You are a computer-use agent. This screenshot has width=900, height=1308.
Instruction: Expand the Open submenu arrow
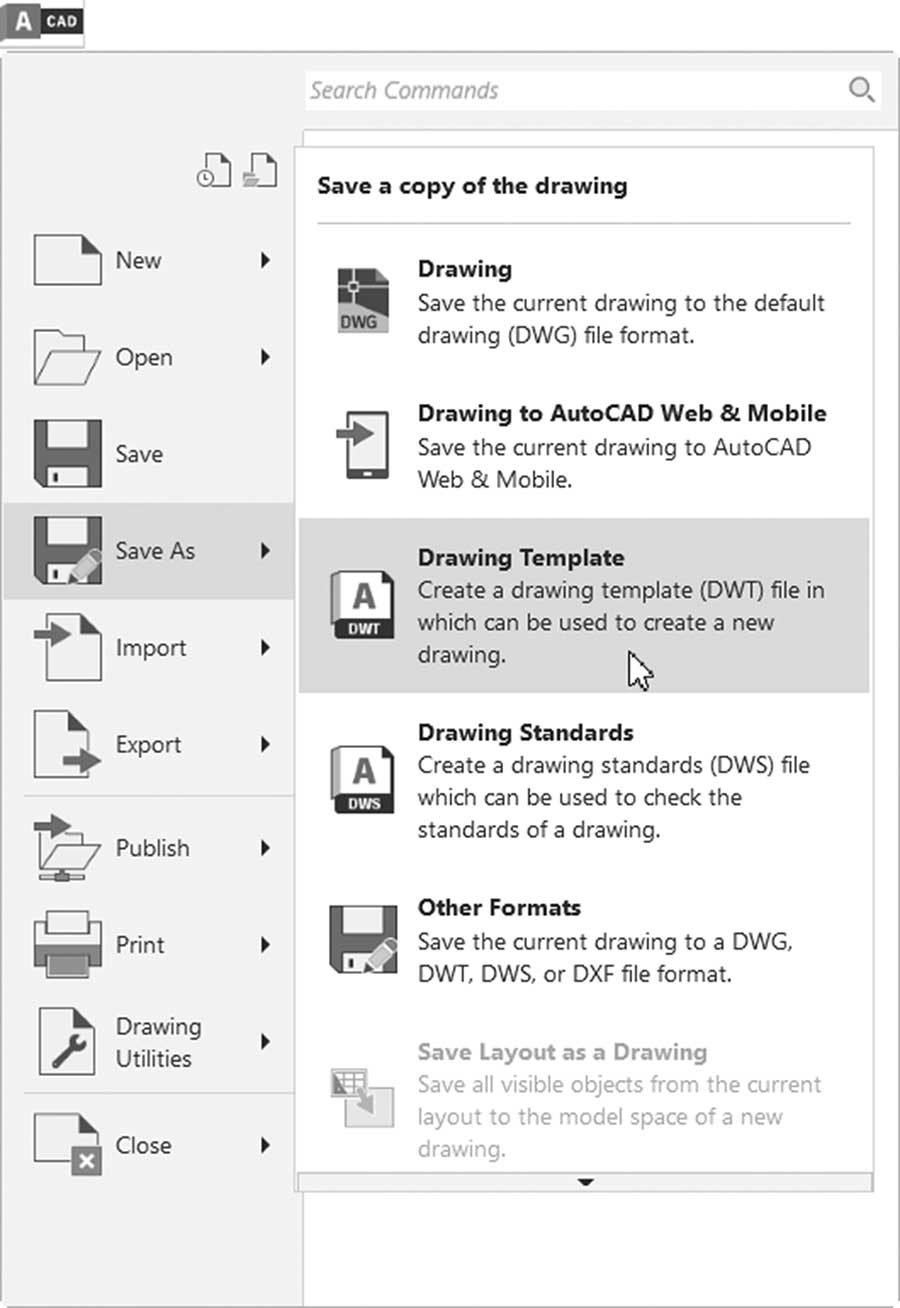(265, 357)
